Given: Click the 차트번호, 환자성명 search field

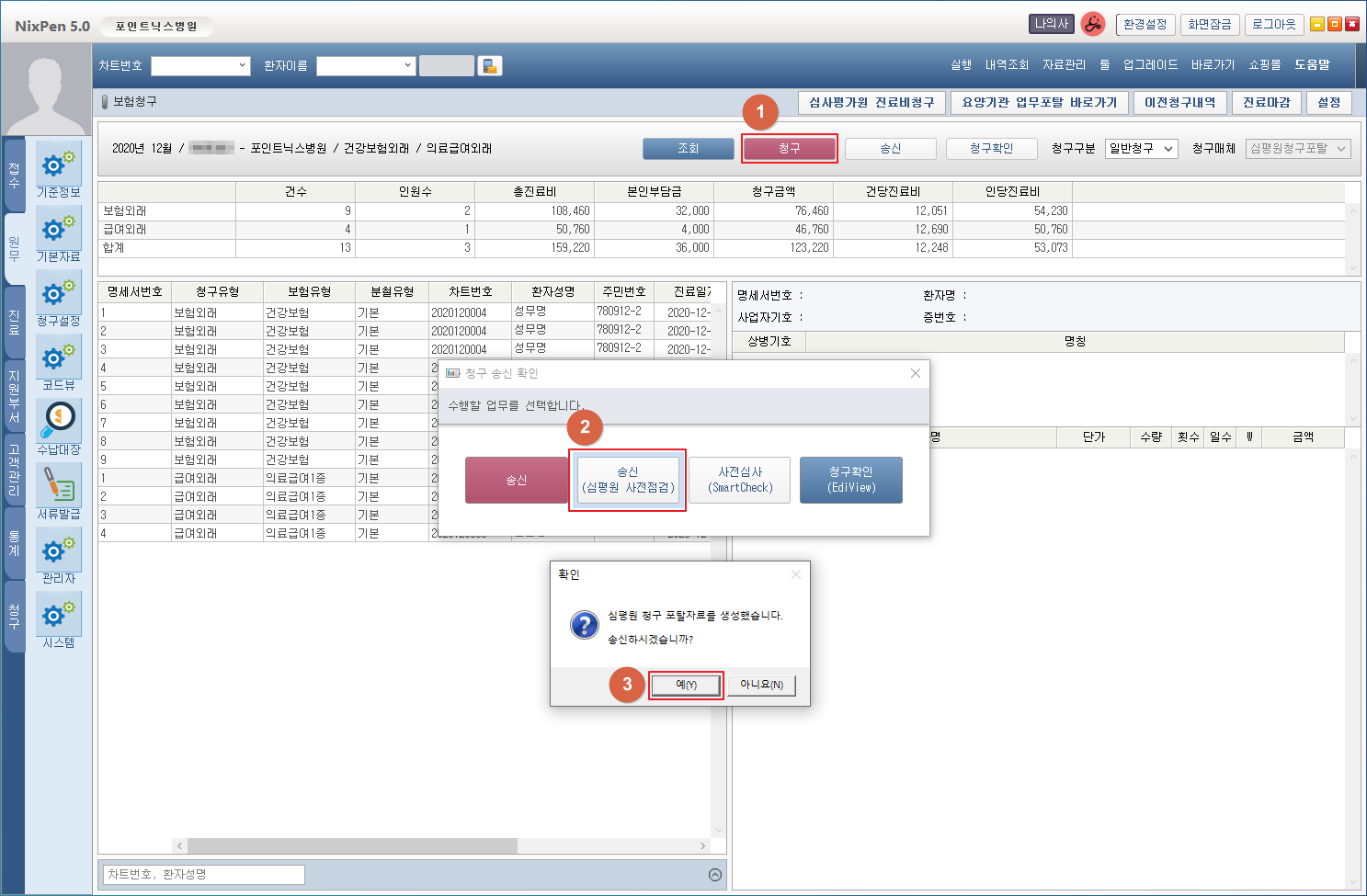Looking at the screenshot, I should tap(202, 875).
